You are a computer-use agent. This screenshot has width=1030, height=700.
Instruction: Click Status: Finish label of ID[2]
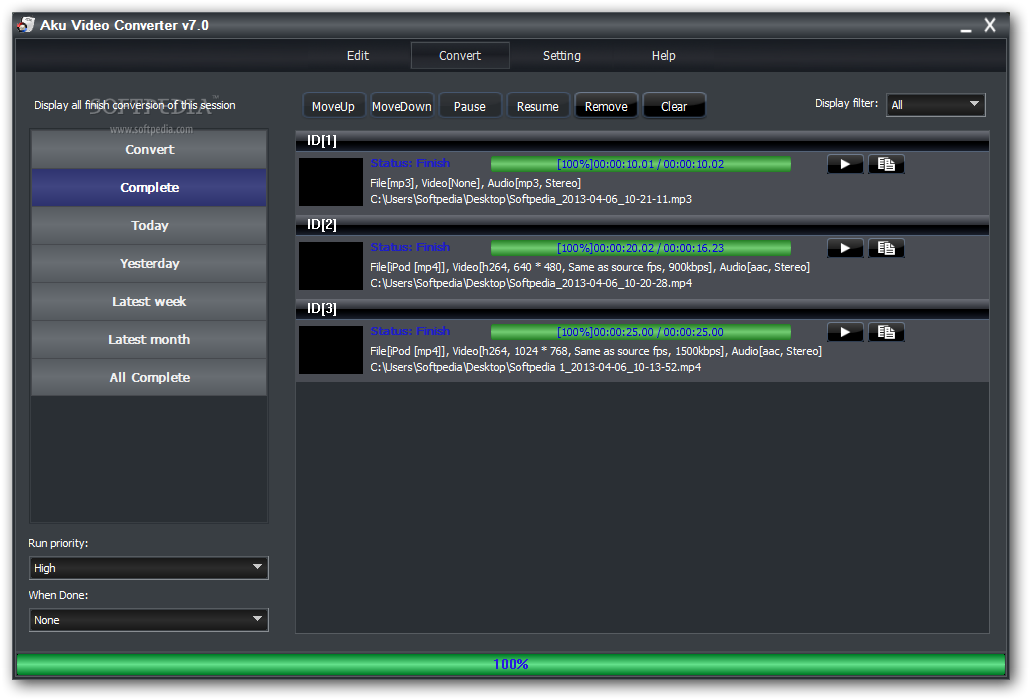[x=410, y=247]
